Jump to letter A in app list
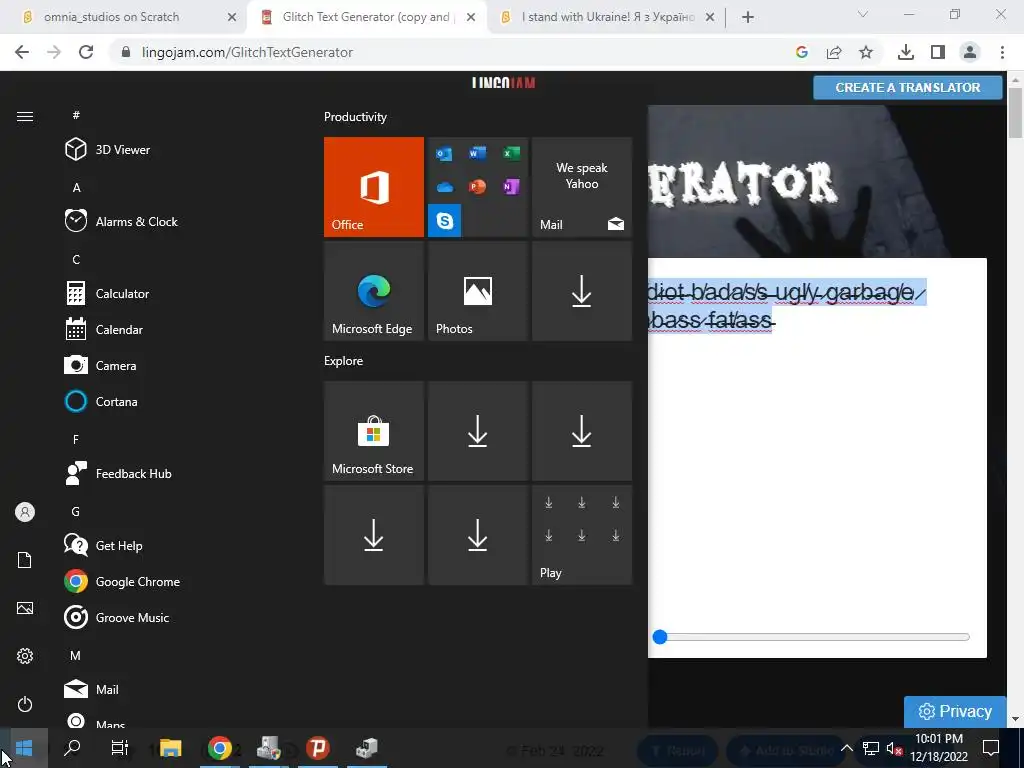This screenshot has width=1024, height=768. [76, 188]
